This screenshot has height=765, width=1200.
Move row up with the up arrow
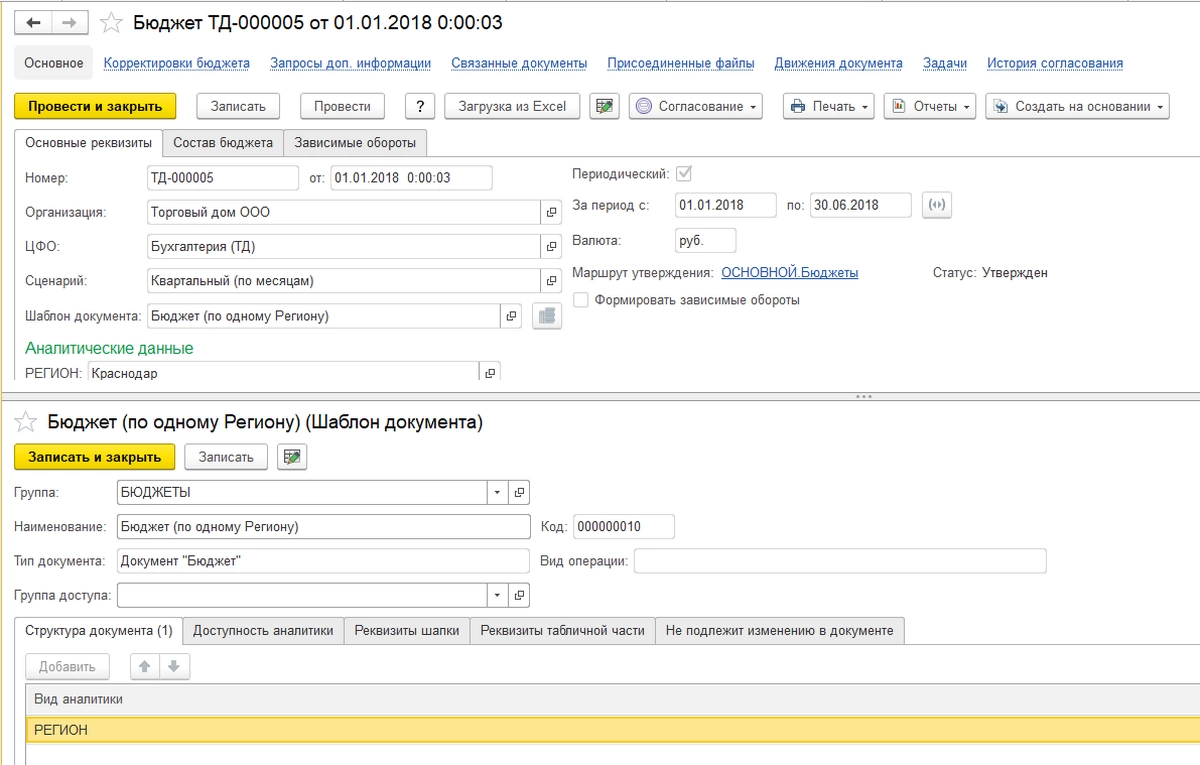coord(145,666)
